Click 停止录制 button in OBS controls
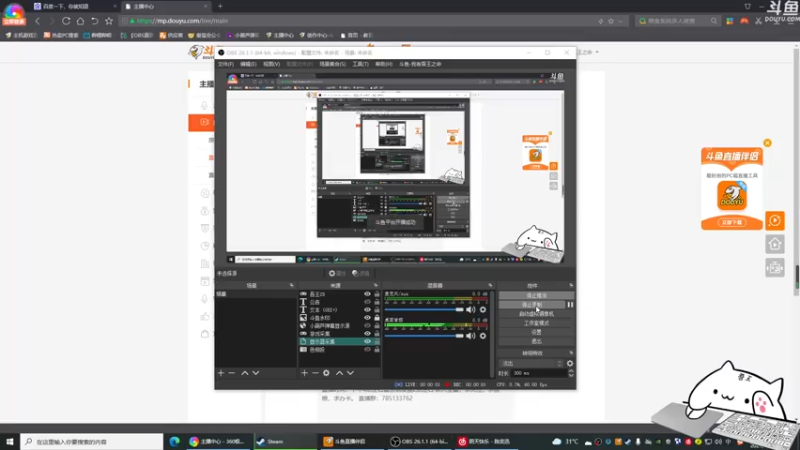 click(x=532, y=305)
